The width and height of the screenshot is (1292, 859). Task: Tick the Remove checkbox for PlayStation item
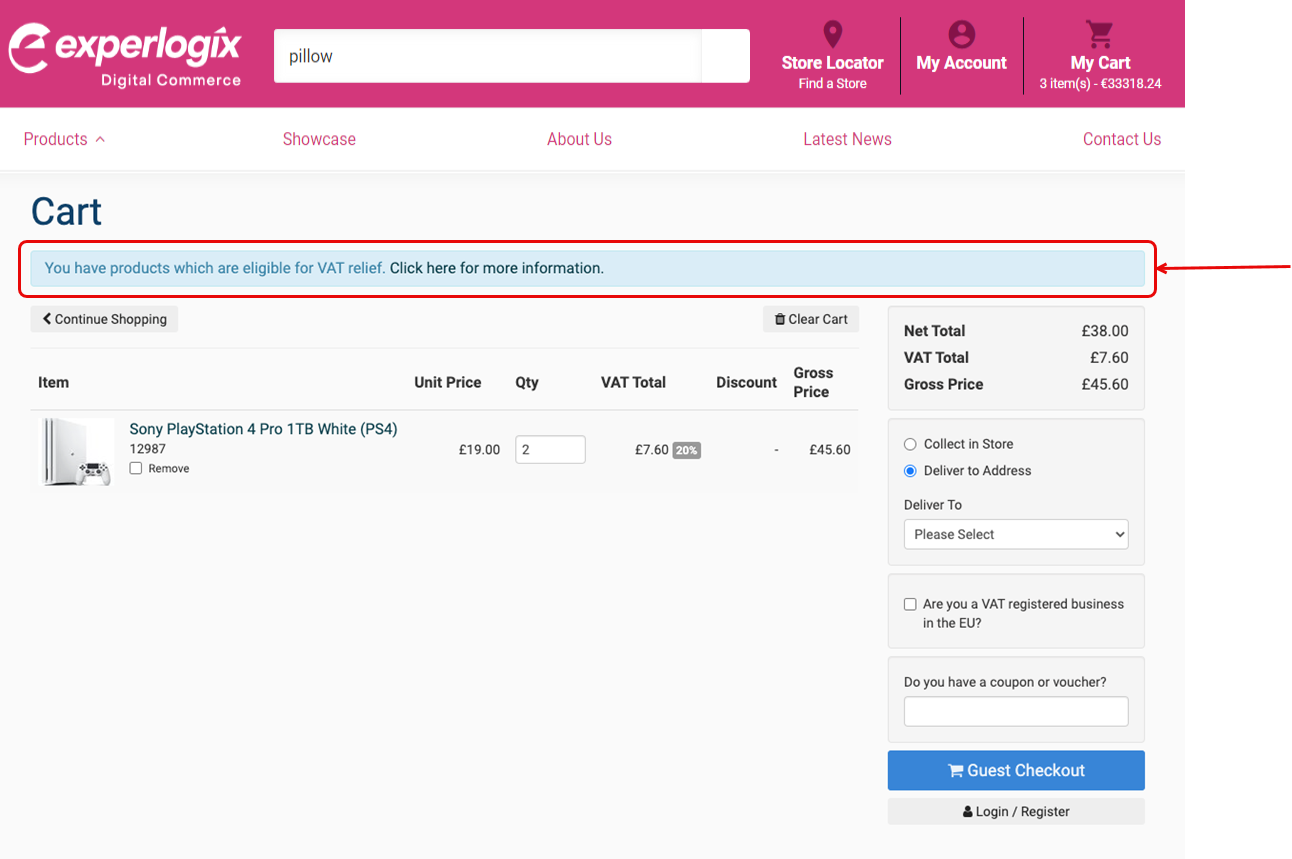pos(136,468)
